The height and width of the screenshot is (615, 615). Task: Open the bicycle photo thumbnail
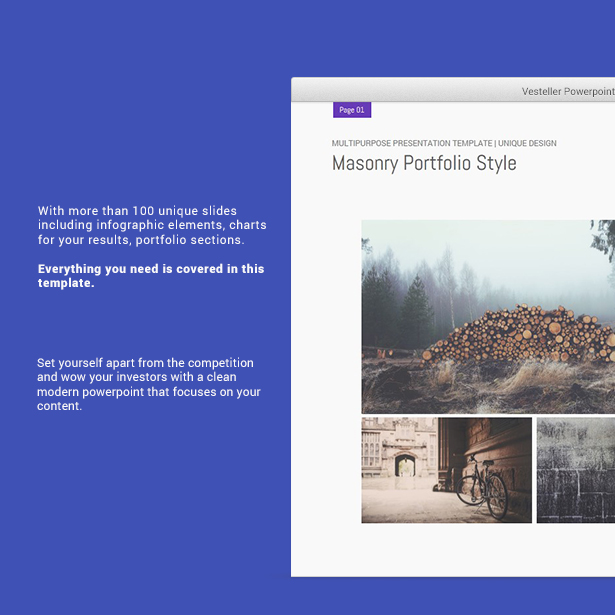tap(446, 470)
